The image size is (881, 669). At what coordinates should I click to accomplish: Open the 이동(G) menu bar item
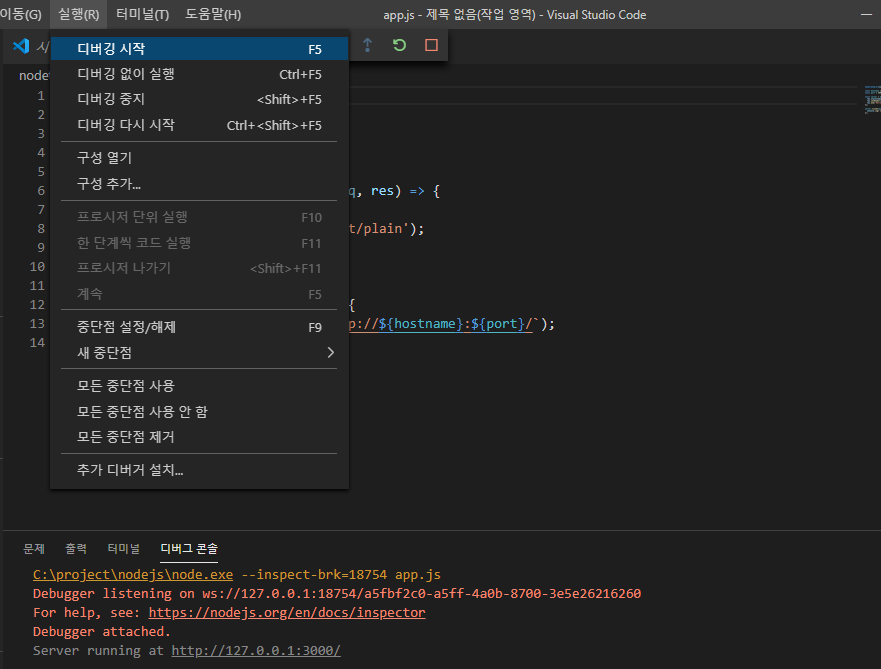coord(21,15)
